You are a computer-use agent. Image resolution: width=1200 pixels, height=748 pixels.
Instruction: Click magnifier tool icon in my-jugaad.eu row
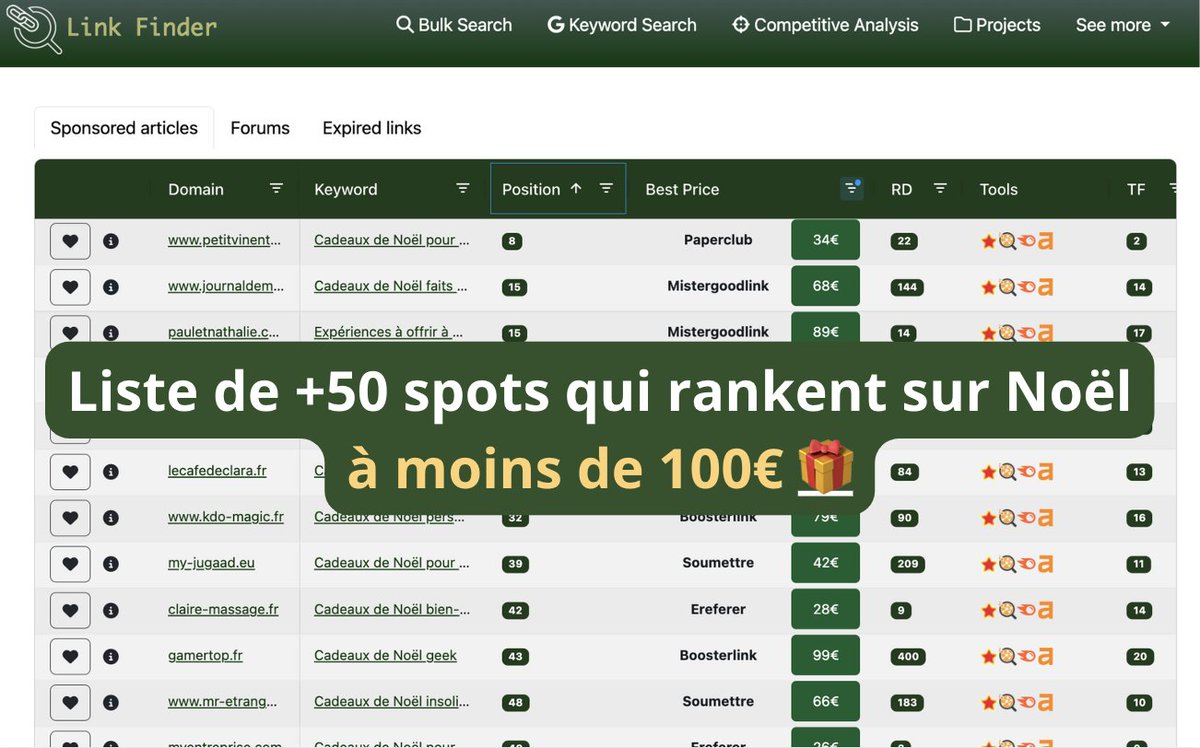pos(1007,564)
